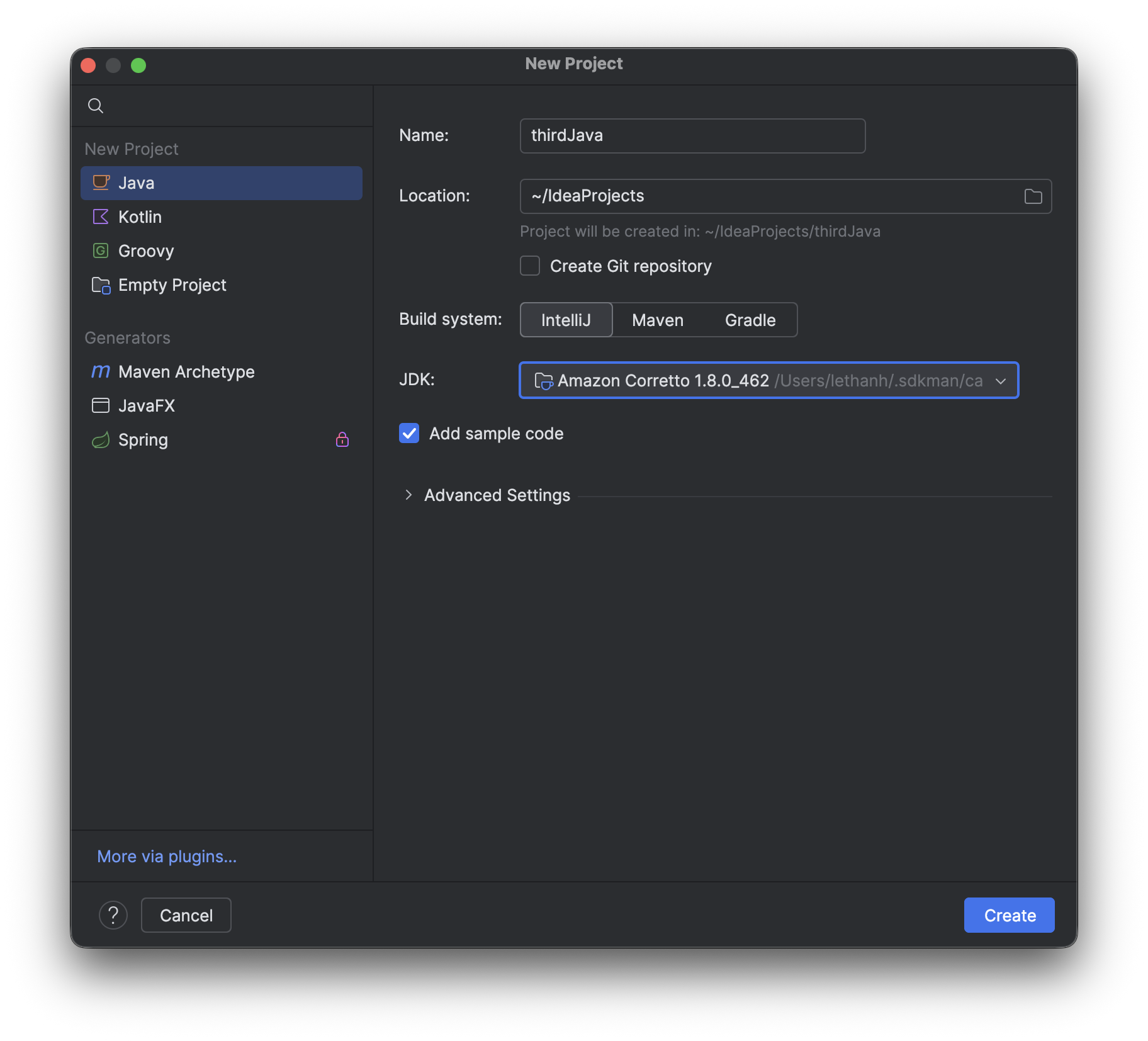Open the JDK dropdown list
Viewport: 1148px width, 1041px height.
coord(1000,381)
